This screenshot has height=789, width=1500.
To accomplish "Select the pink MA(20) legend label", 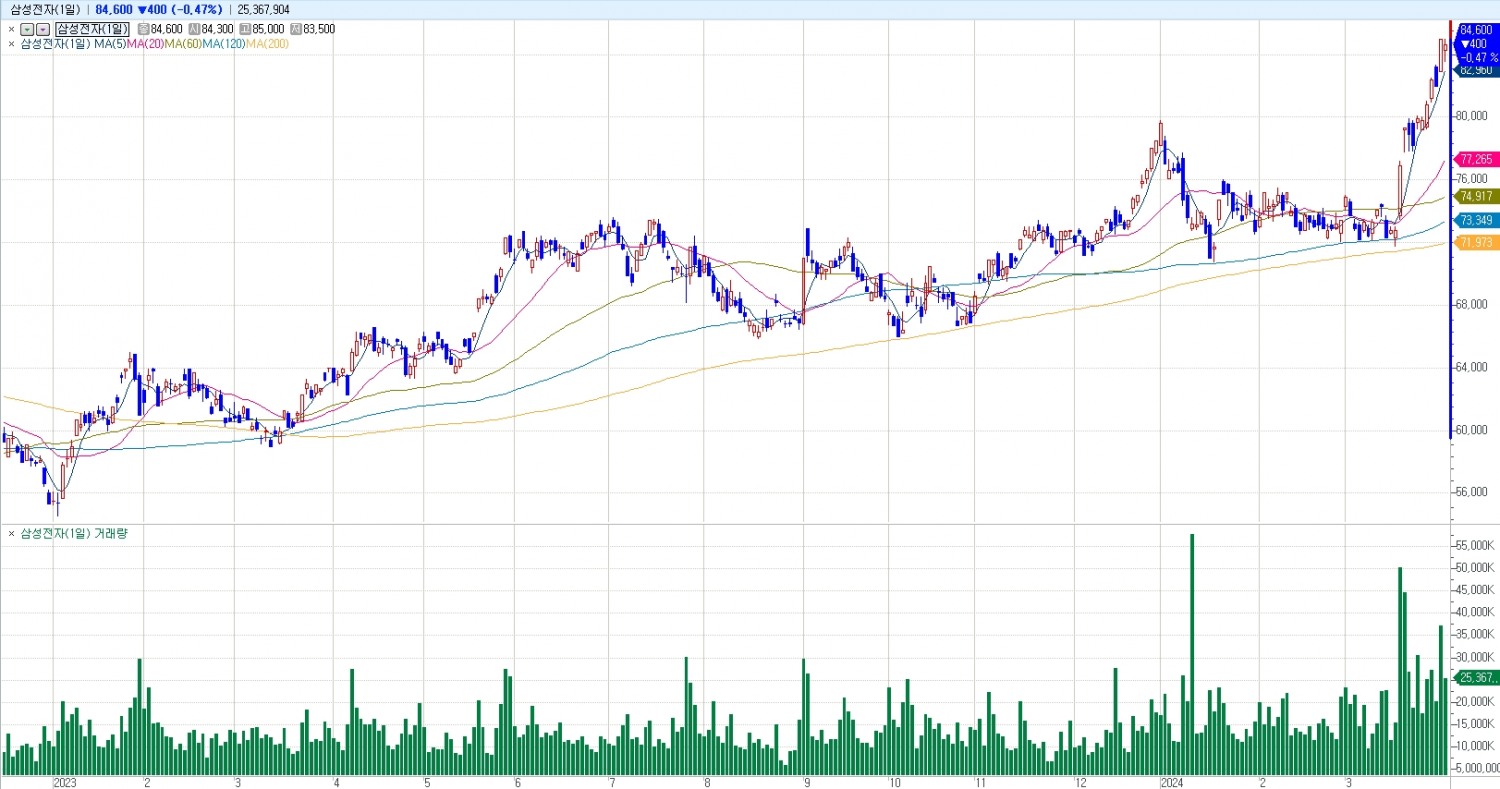I will pyautogui.click(x=145, y=44).
